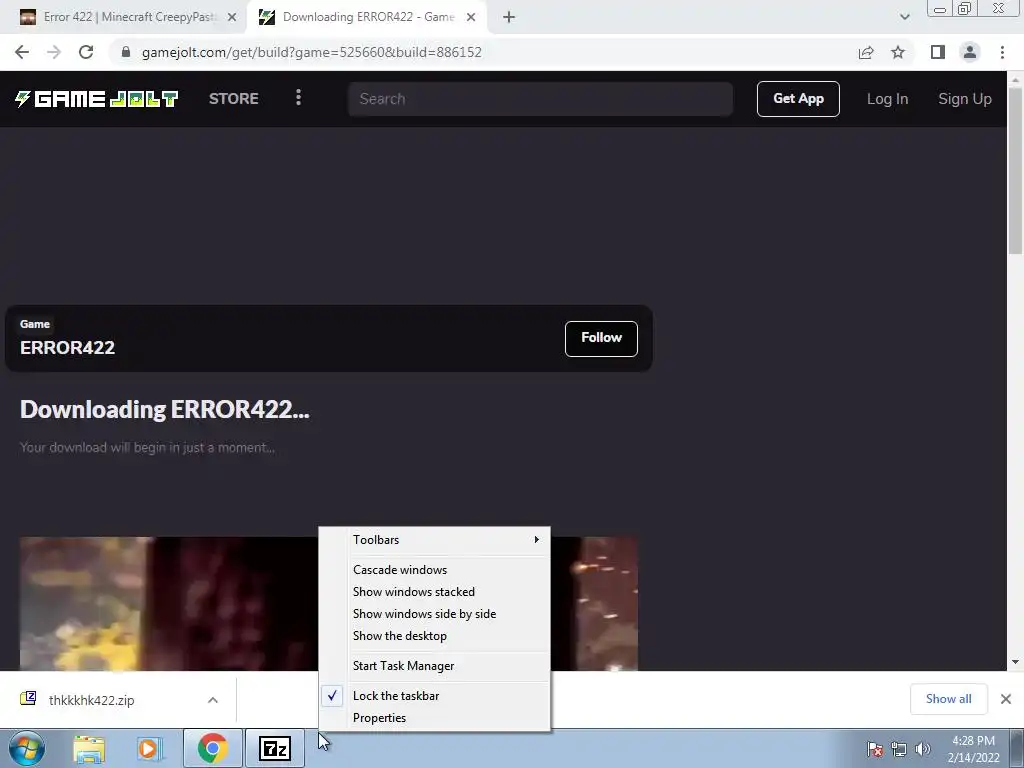1024x768 pixels.
Task: Click the address bar URL
Action: (312, 52)
